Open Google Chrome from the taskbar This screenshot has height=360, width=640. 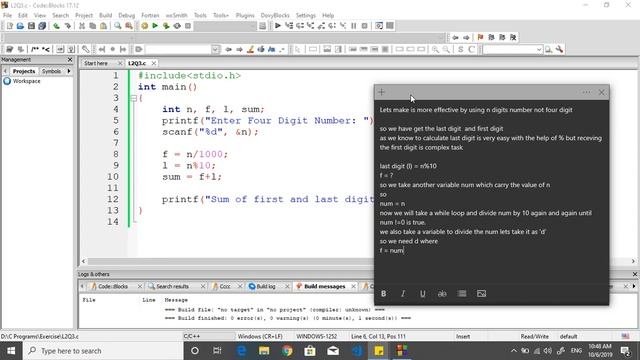point(287,351)
